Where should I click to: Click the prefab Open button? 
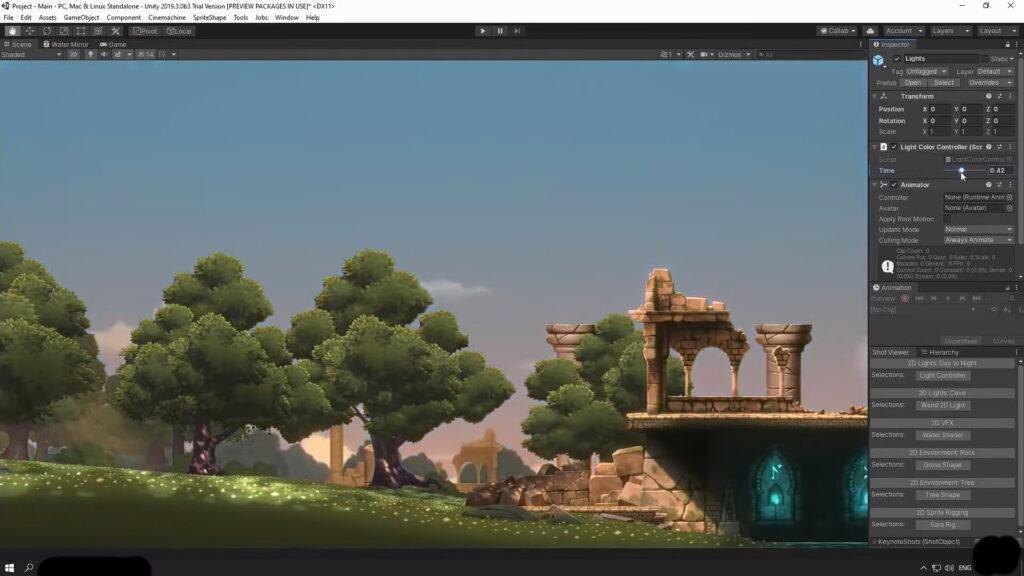coord(913,83)
